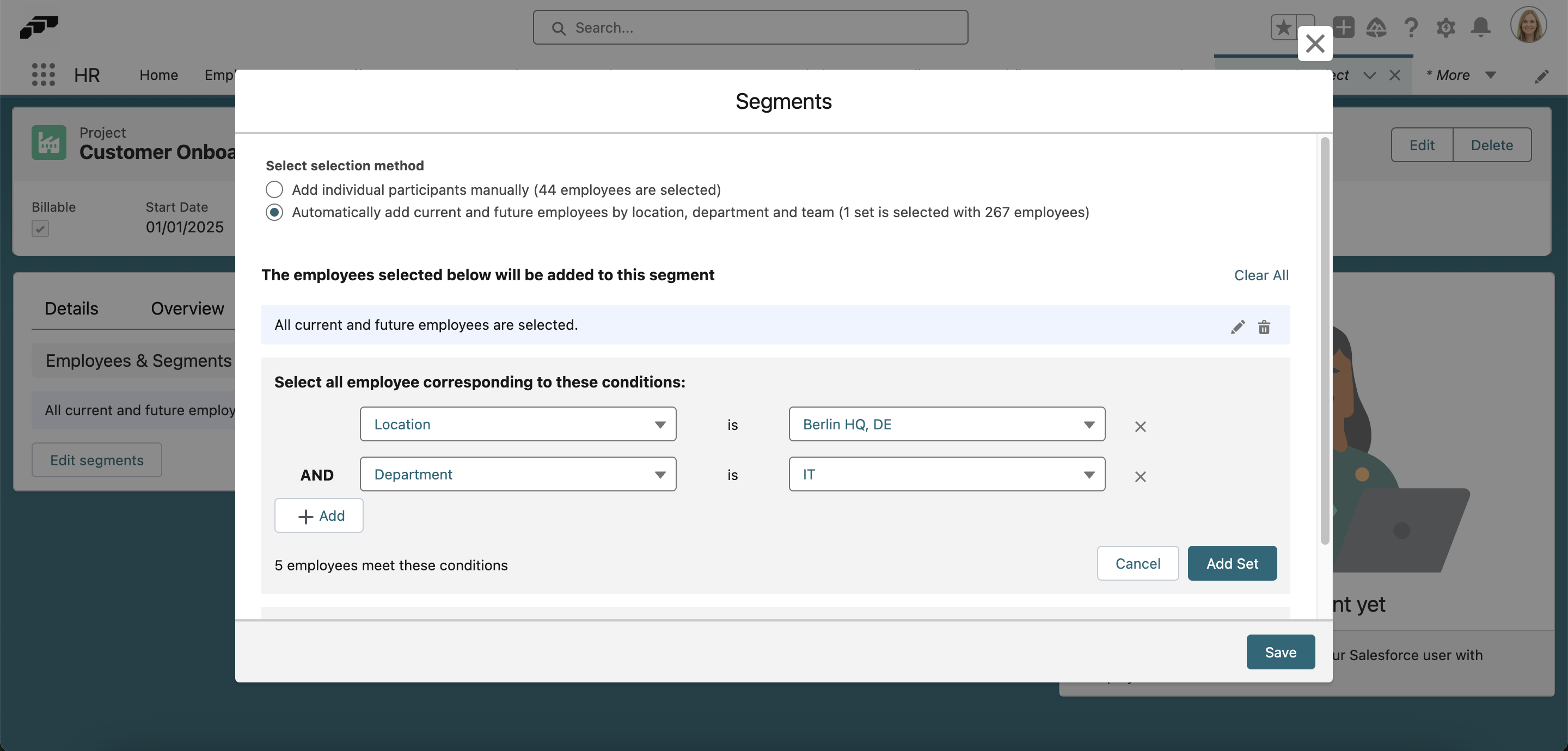Select 'Automatically add current and future employees'
Screen dimensions: 1568x751
tap(274, 212)
